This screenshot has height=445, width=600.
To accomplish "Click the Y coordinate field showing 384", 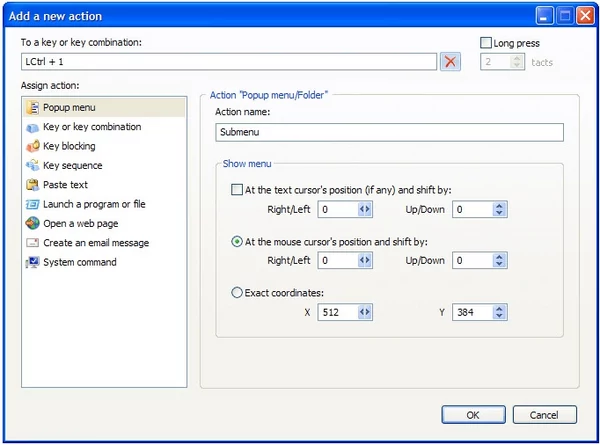I will (x=473, y=312).
